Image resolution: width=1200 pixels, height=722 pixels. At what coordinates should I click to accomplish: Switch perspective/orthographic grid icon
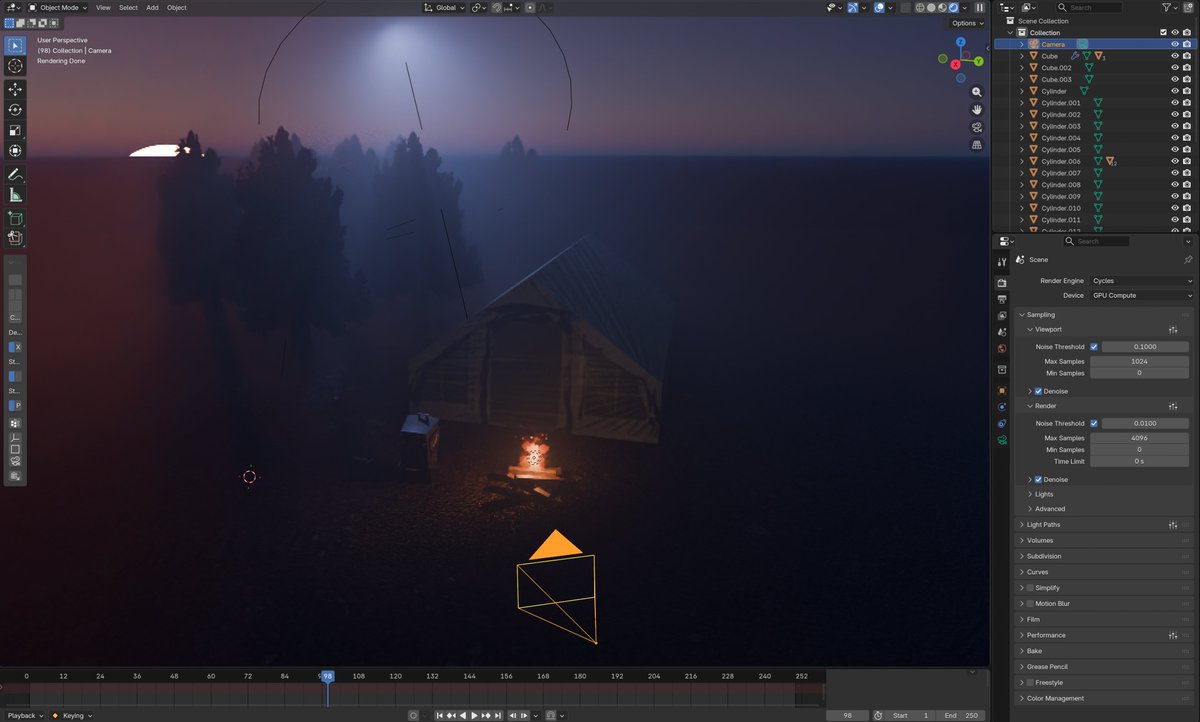(977, 145)
